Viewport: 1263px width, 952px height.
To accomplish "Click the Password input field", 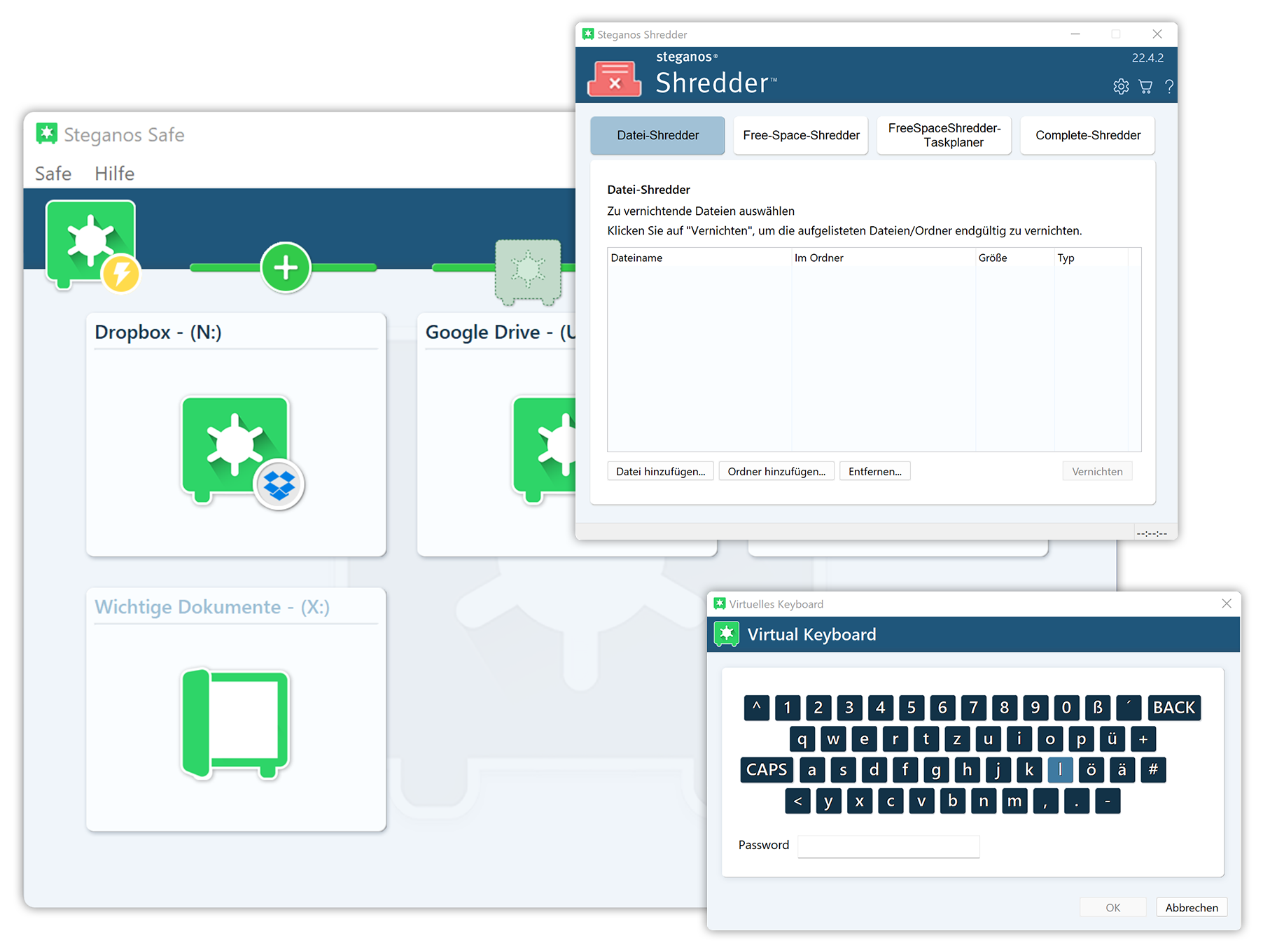I will [x=888, y=846].
